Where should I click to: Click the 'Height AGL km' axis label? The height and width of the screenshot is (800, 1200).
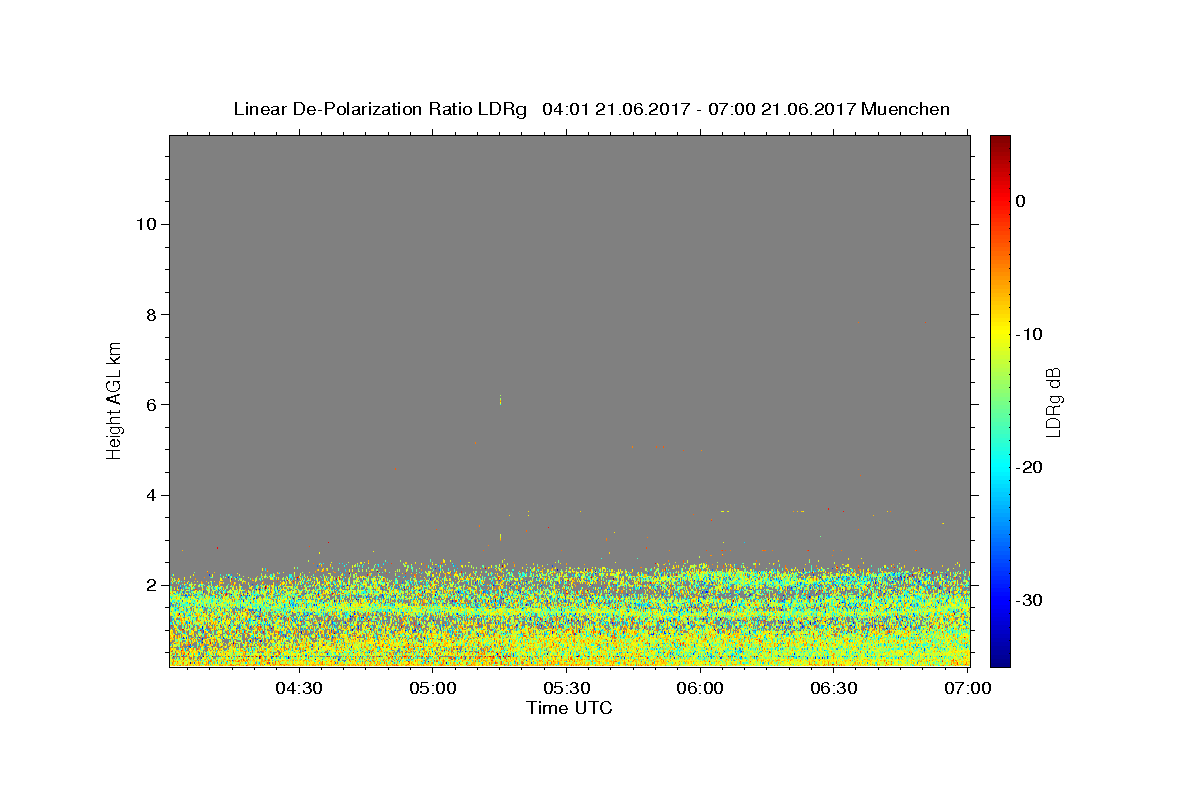pos(115,399)
